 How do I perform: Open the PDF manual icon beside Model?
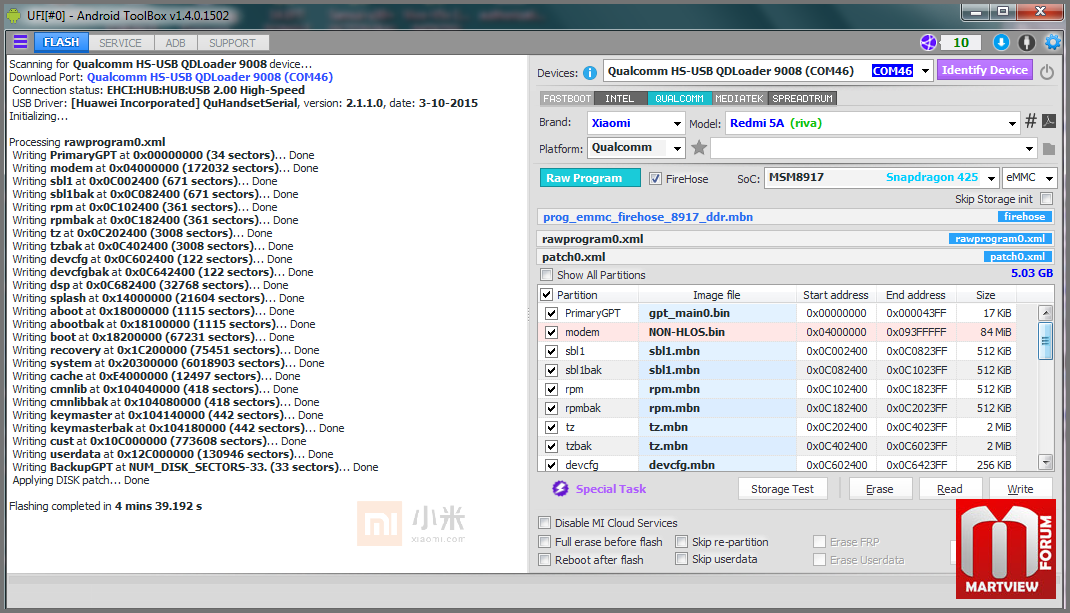(x=1049, y=122)
